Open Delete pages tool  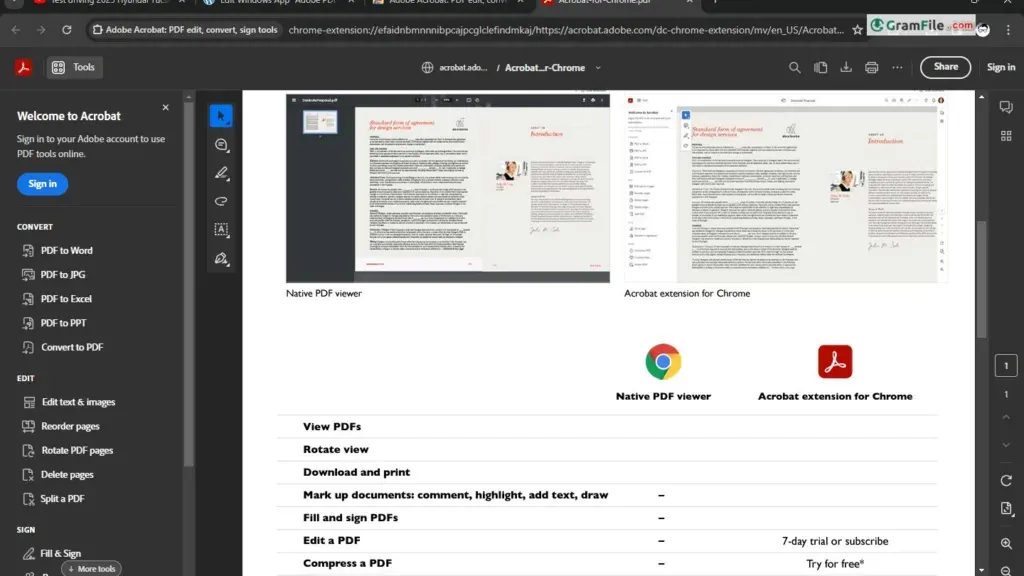point(57,475)
